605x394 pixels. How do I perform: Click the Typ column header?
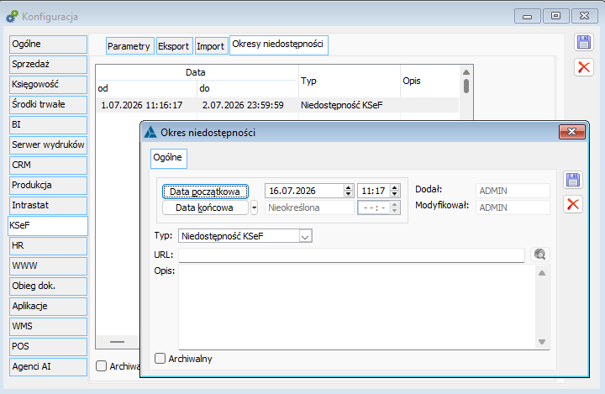coord(349,81)
